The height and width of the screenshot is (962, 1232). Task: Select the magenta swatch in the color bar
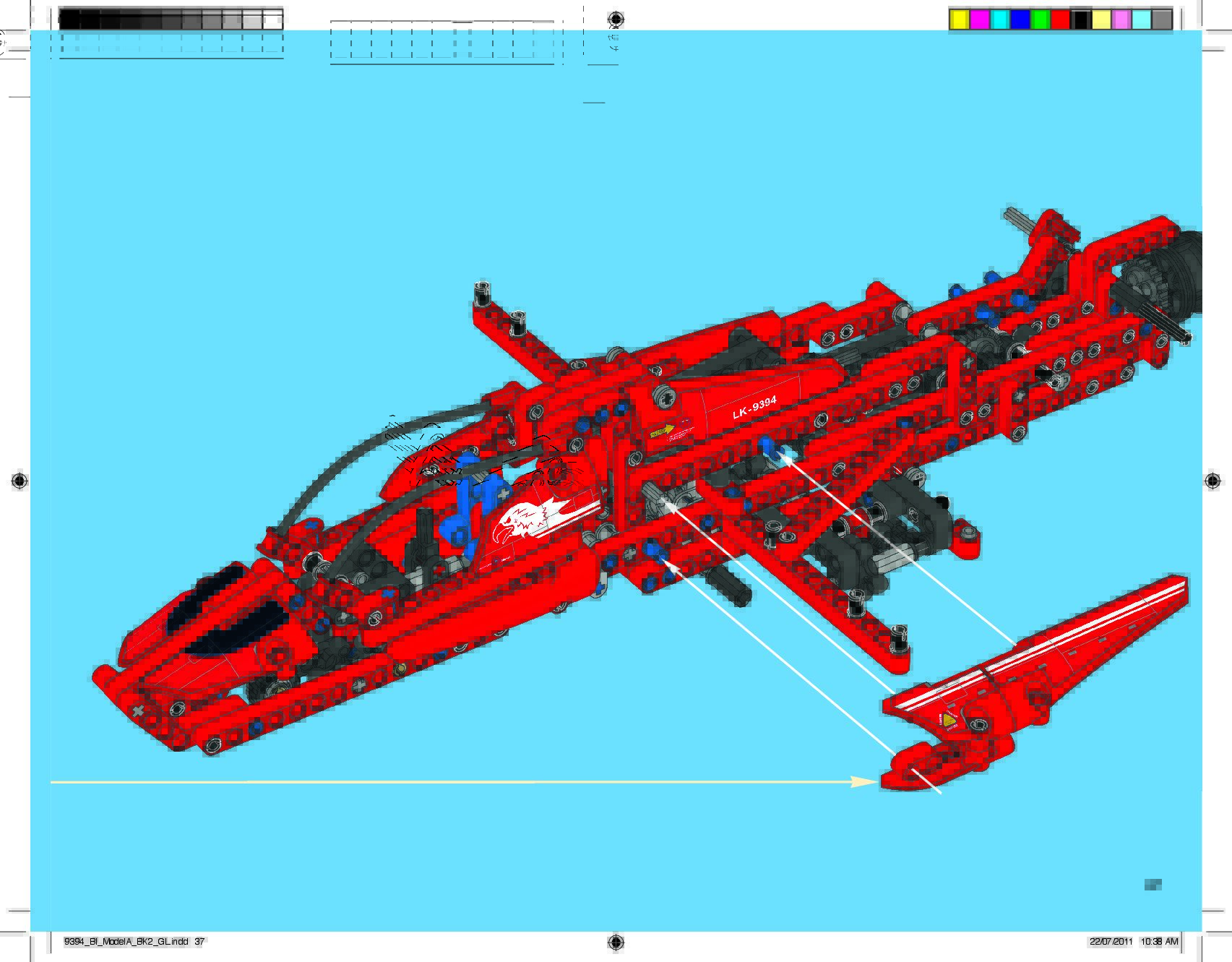coord(979,20)
